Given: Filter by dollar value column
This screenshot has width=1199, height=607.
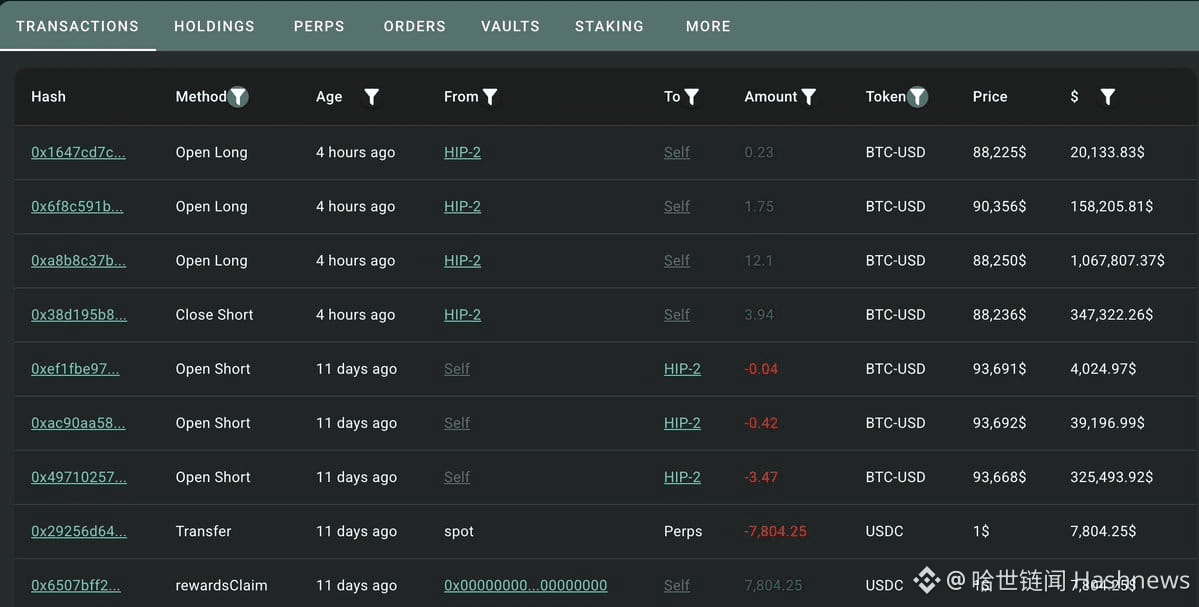Looking at the screenshot, I should point(1107,97).
